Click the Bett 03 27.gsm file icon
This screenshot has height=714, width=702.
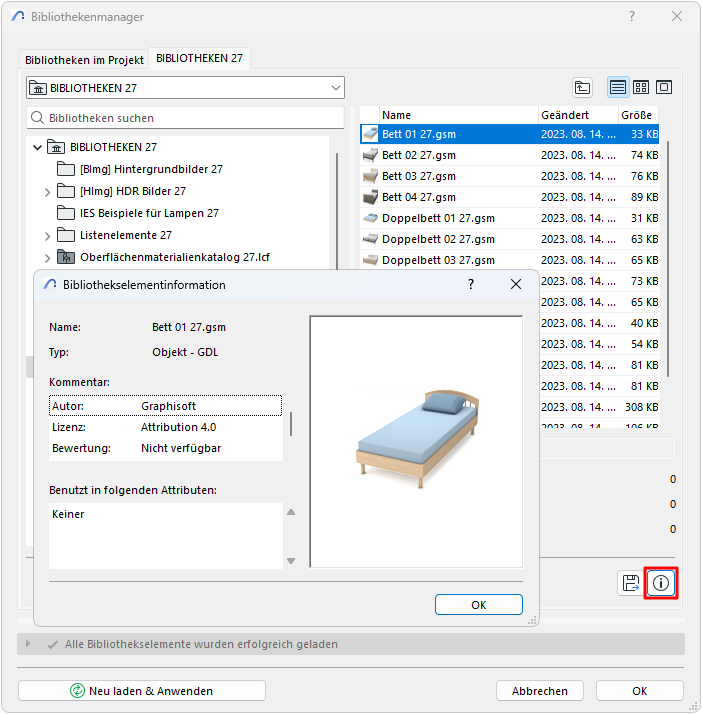[x=370, y=176]
